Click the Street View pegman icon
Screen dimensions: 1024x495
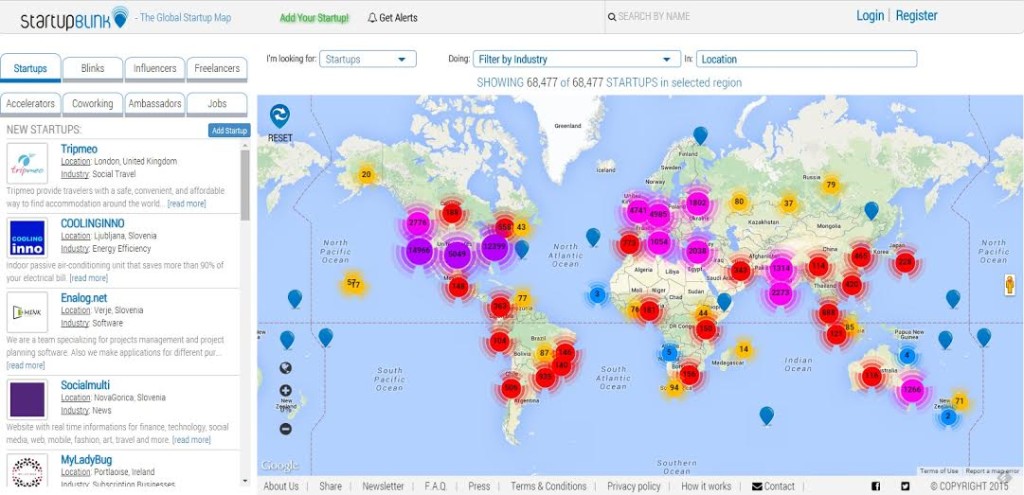(1010, 284)
